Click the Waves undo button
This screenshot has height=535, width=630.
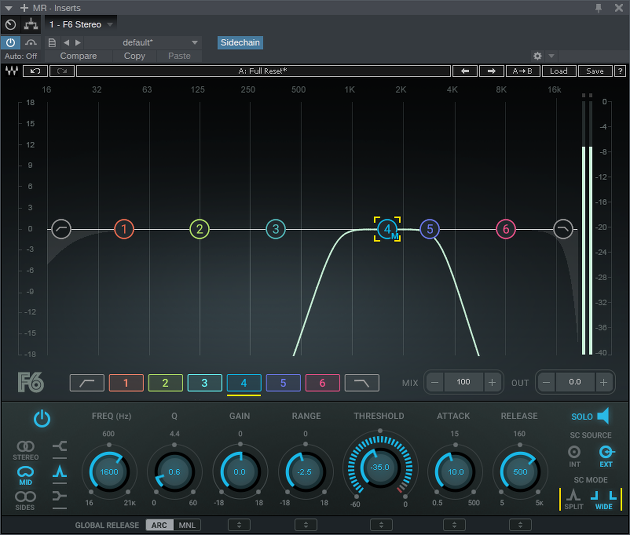(x=35, y=71)
